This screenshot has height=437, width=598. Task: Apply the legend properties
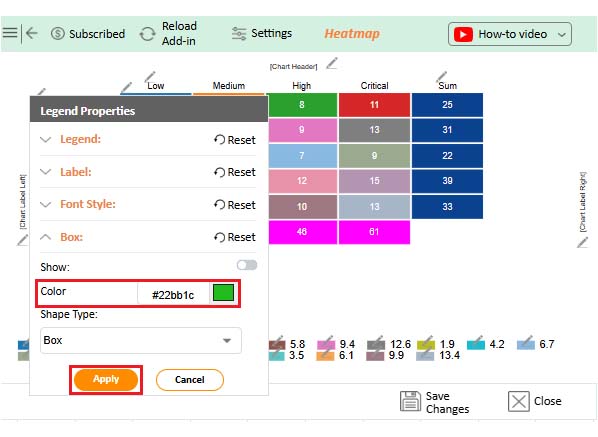(x=106, y=379)
